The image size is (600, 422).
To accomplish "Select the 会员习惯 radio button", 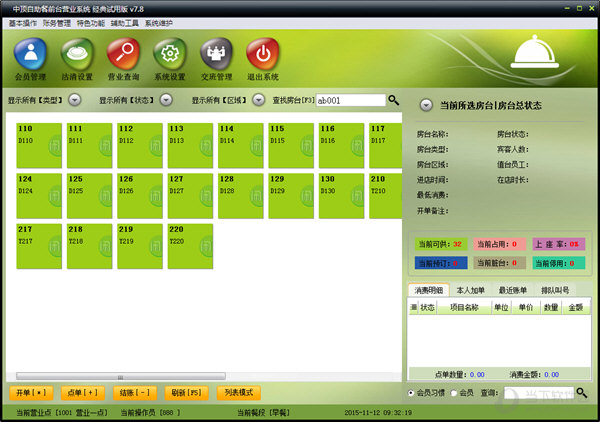I will [412, 393].
